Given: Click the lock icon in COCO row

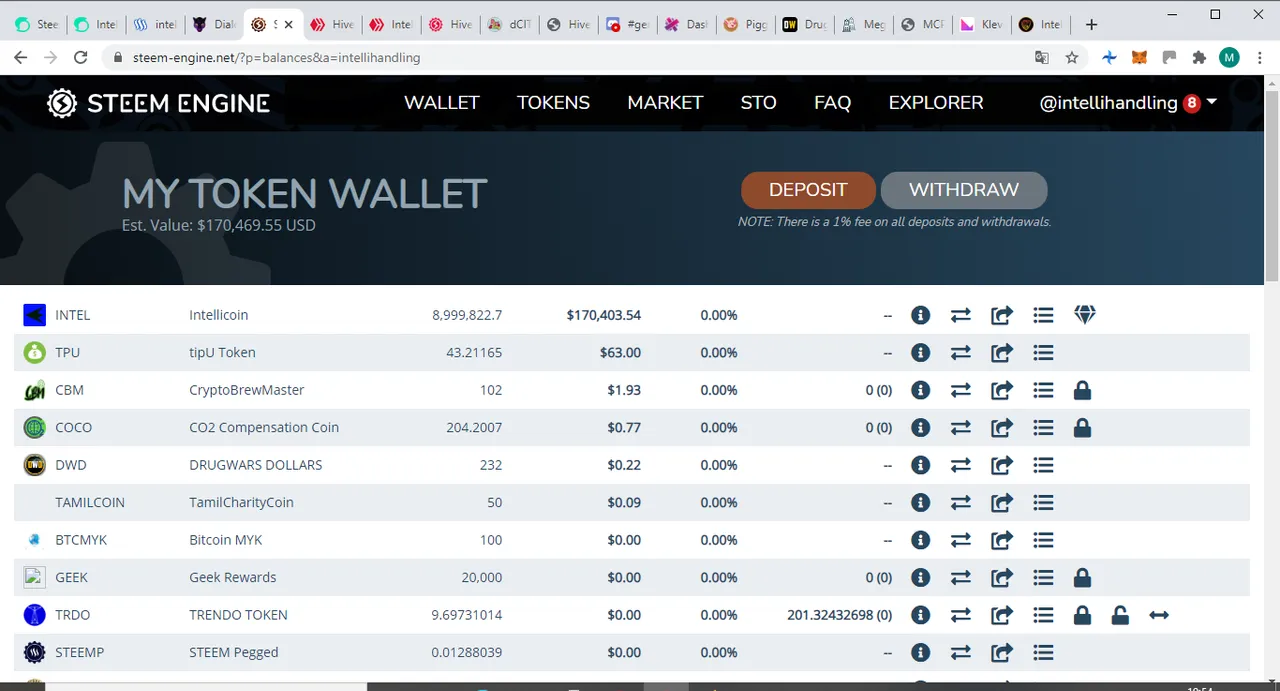Looking at the screenshot, I should click(x=1082, y=428).
